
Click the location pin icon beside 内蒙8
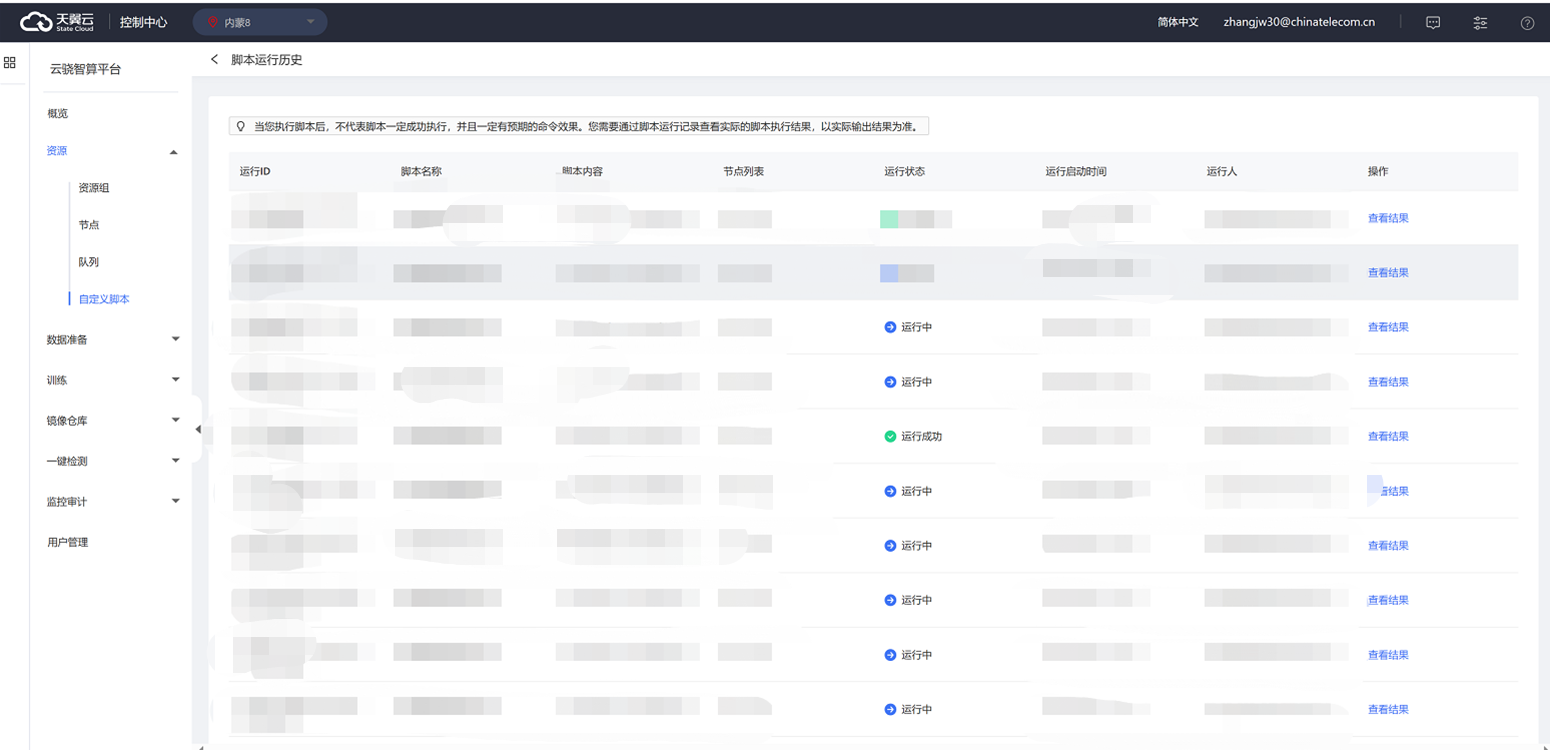[x=213, y=22]
